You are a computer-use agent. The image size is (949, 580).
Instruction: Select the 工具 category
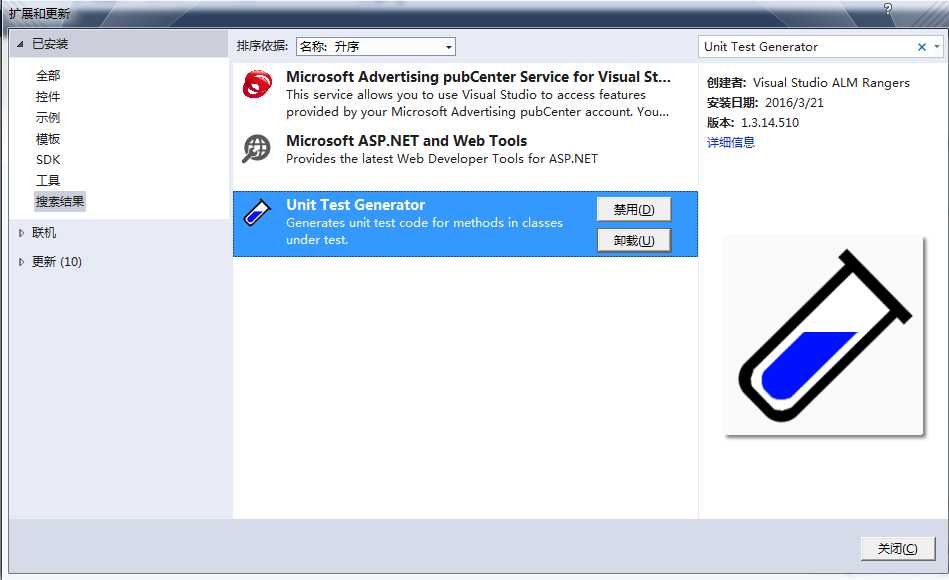[48, 180]
